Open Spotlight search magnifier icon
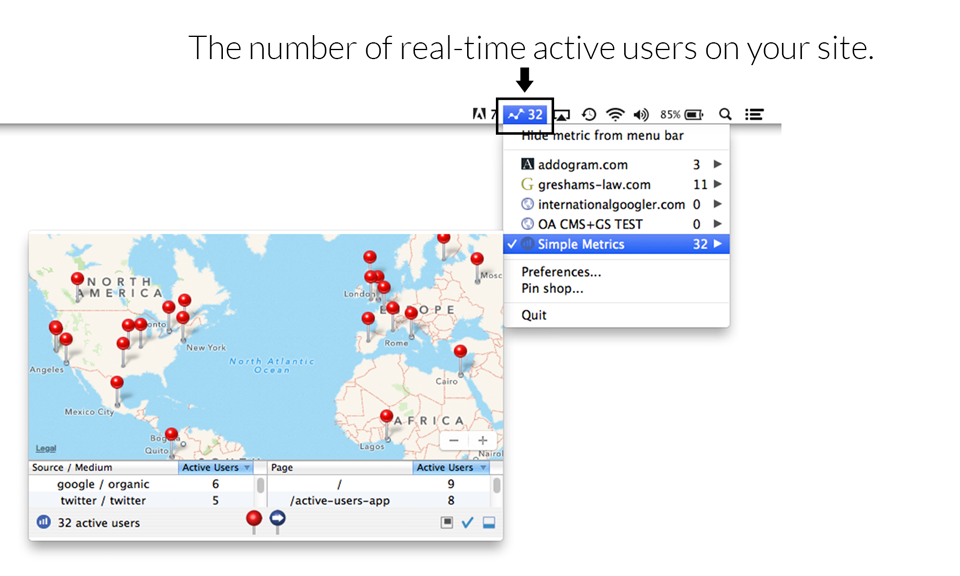This screenshot has width=960, height=576. [x=725, y=114]
